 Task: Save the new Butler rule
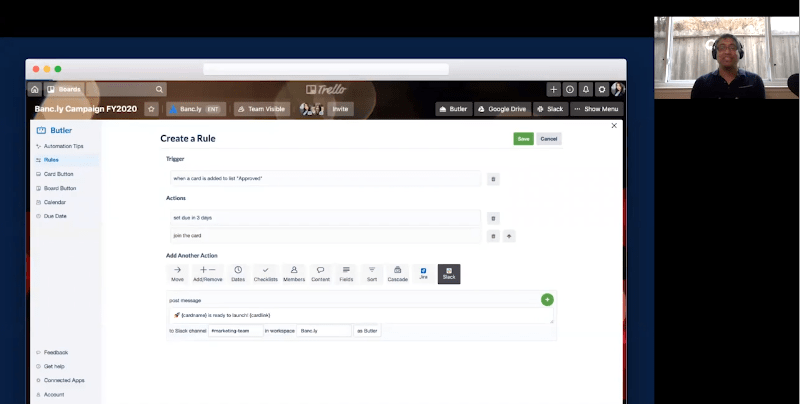click(523, 139)
